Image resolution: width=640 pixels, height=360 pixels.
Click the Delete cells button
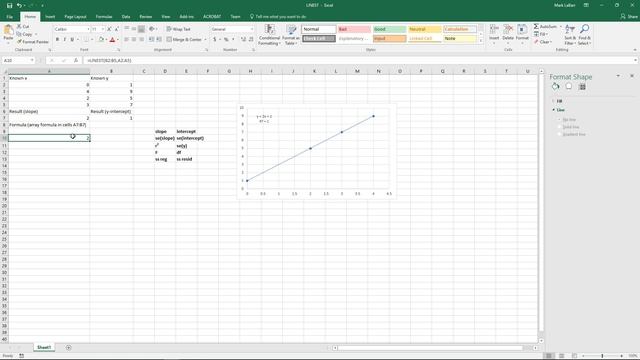point(508,33)
